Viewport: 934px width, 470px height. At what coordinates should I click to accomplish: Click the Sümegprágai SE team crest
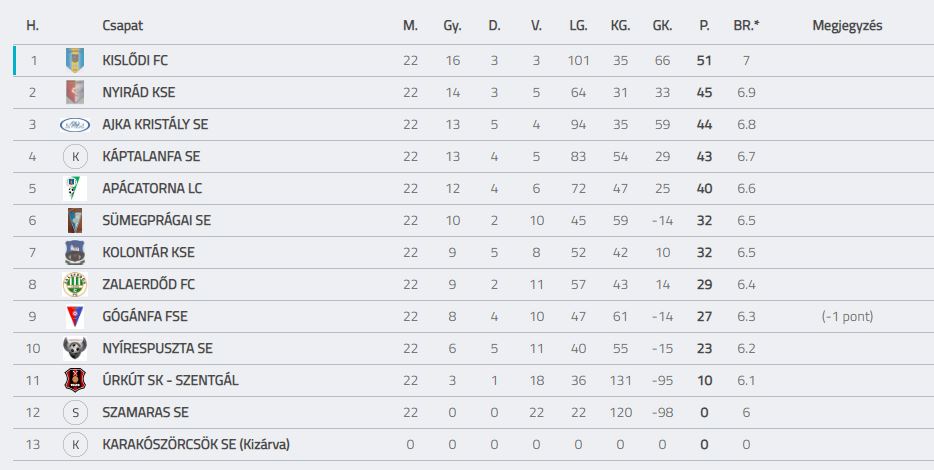coord(75,220)
